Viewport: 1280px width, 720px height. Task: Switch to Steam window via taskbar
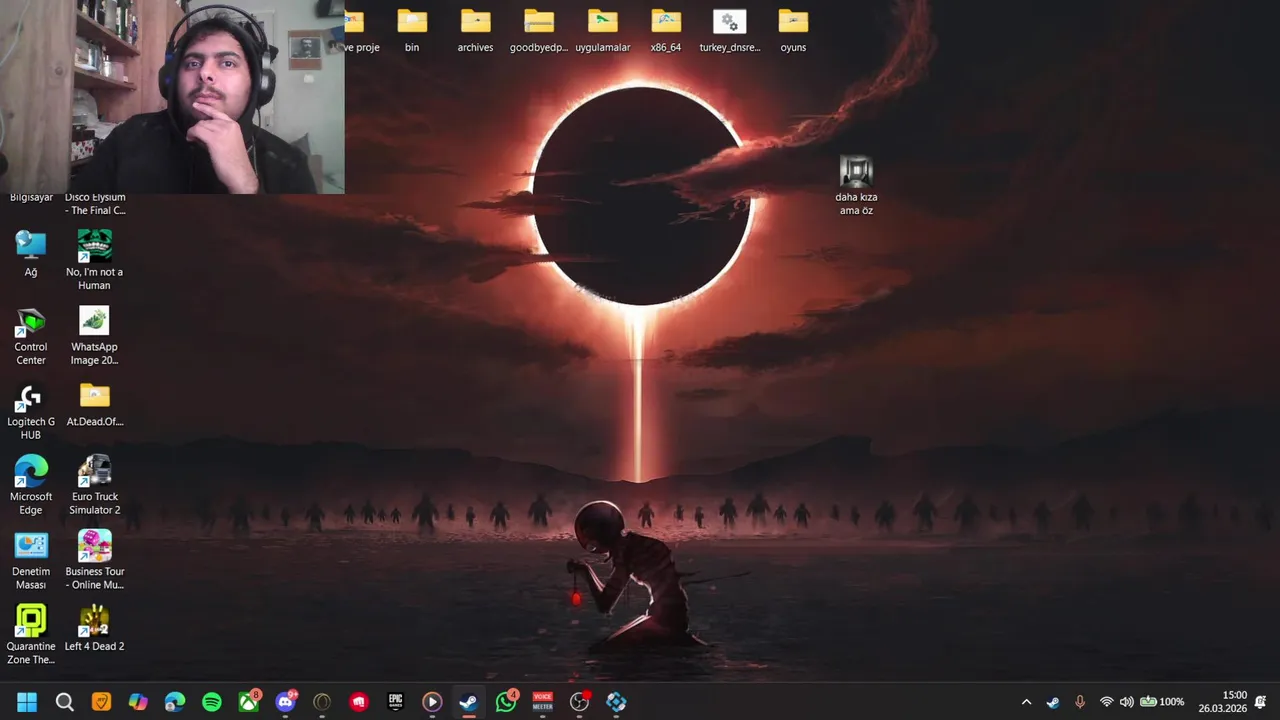tap(468, 702)
